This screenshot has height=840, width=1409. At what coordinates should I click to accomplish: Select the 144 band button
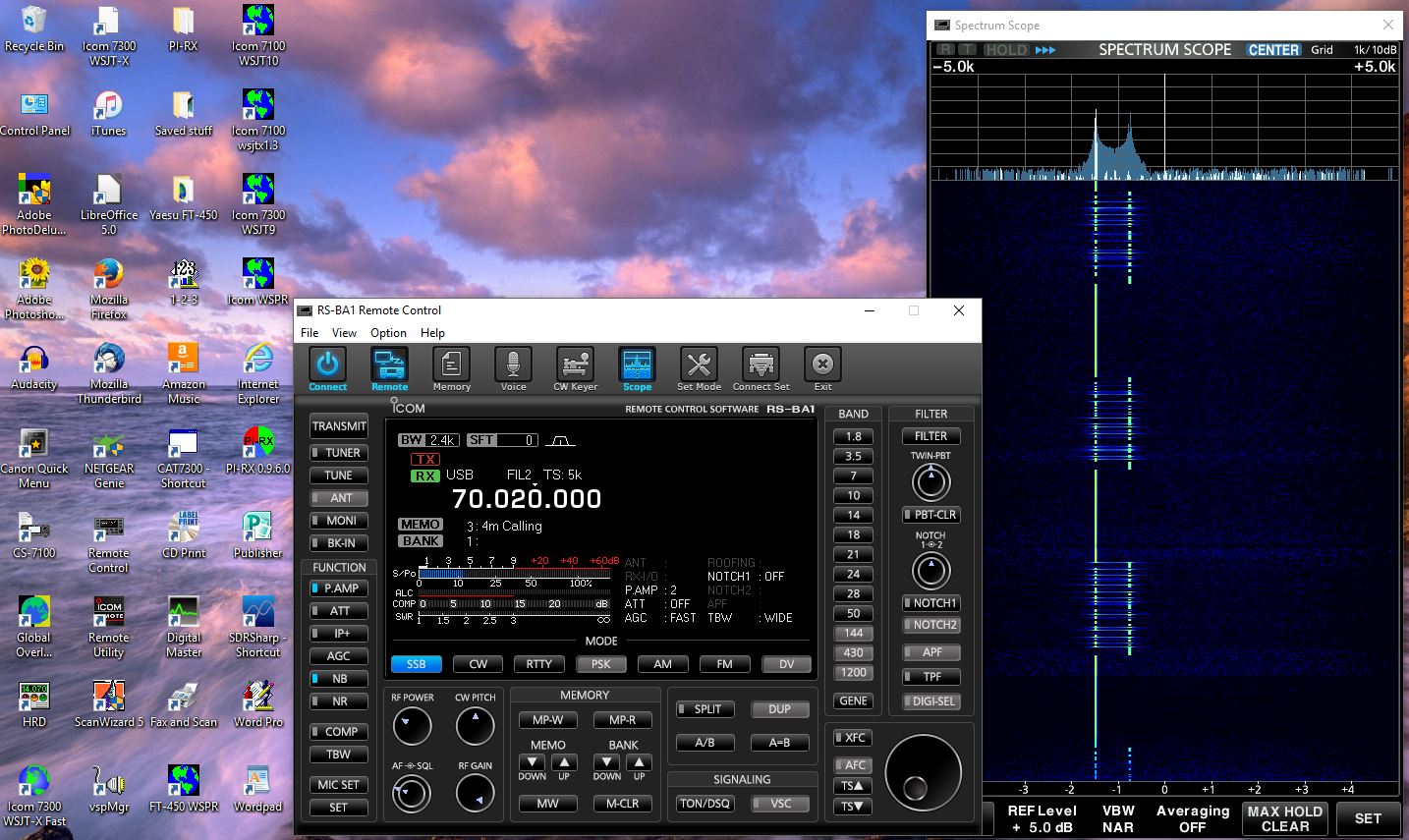point(853,634)
